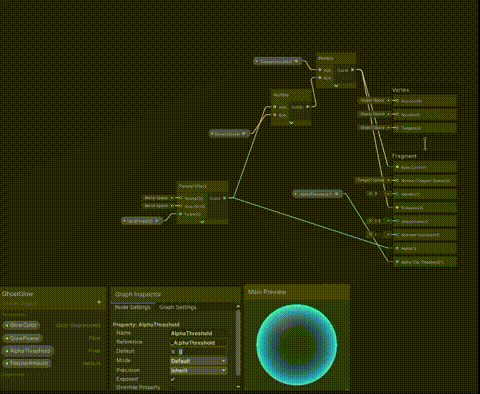Click the Fresnel Effect Normal input port
The width and height of the screenshot is (480, 394).
pyautogui.click(x=180, y=198)
